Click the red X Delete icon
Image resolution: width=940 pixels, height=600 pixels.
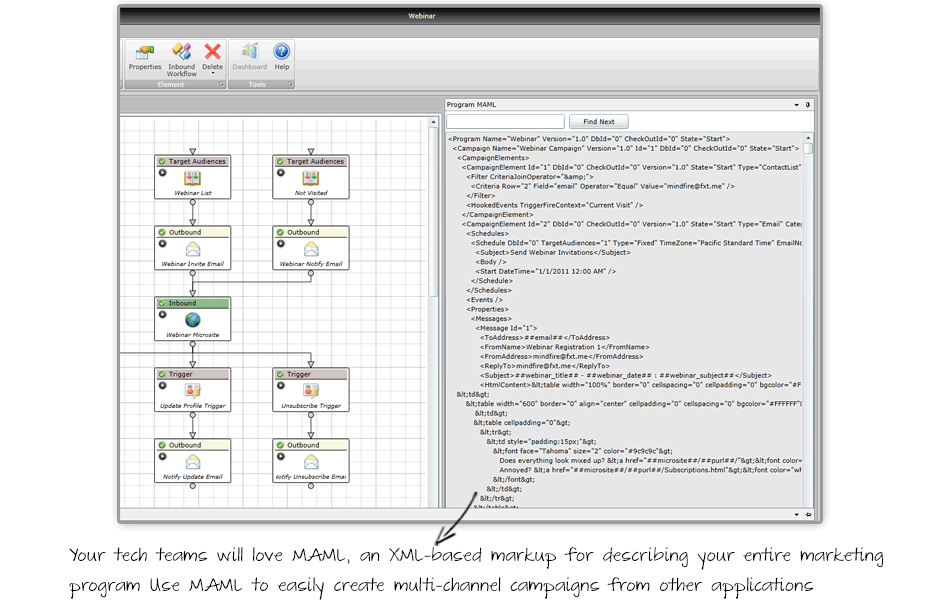[x=213, y=52]
